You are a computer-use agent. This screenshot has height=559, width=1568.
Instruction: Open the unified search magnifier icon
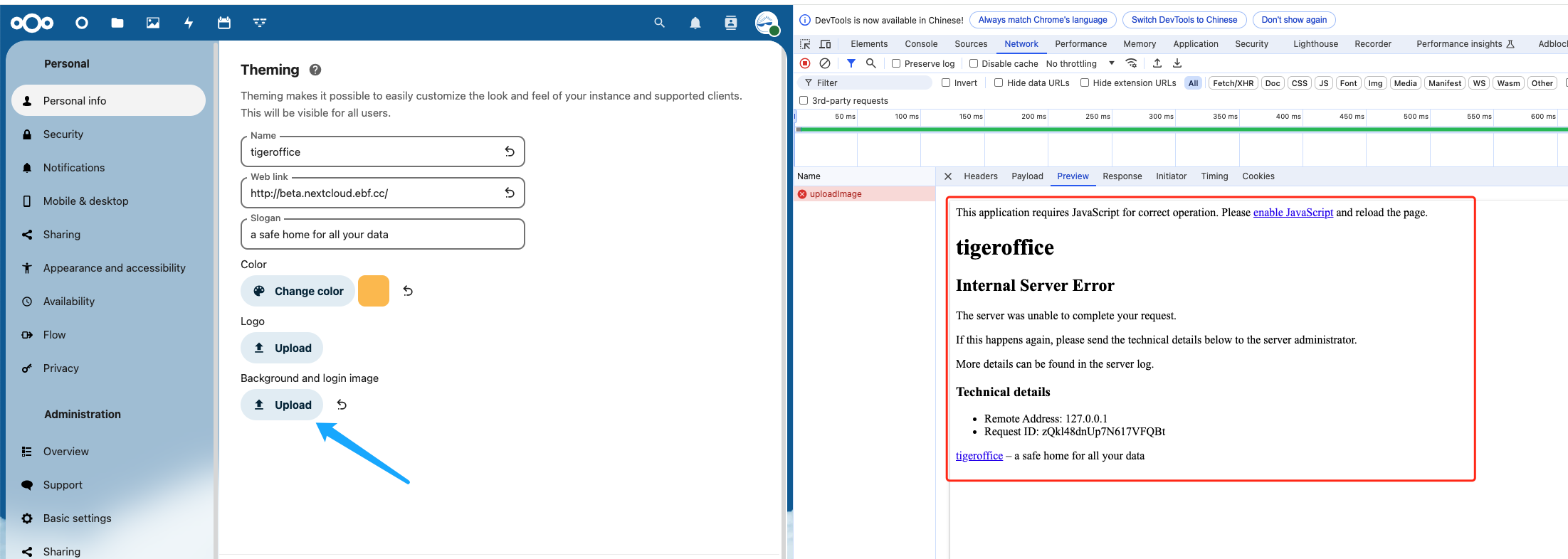pyautogui.click(x=660, y=23)
